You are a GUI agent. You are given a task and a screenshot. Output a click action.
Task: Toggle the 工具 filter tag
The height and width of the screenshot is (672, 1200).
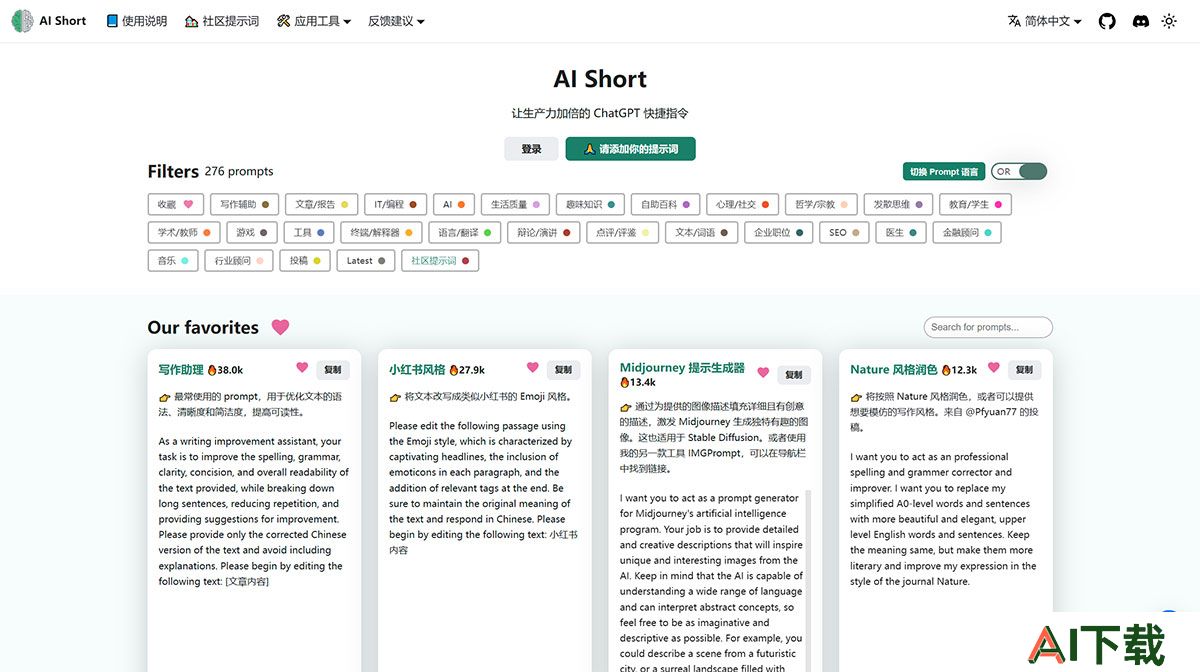pyautogui.click(x=309, y=232)
